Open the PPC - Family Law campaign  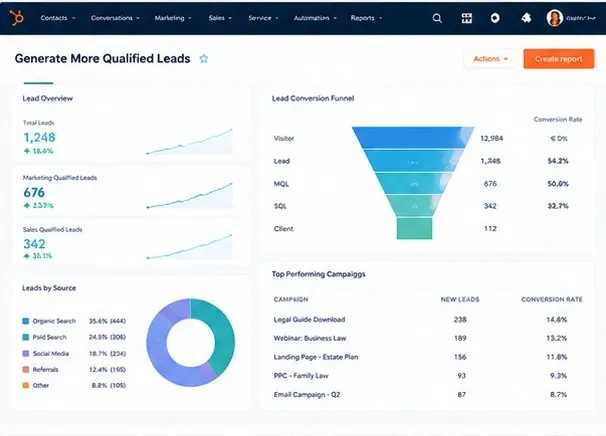click(301, 376)
